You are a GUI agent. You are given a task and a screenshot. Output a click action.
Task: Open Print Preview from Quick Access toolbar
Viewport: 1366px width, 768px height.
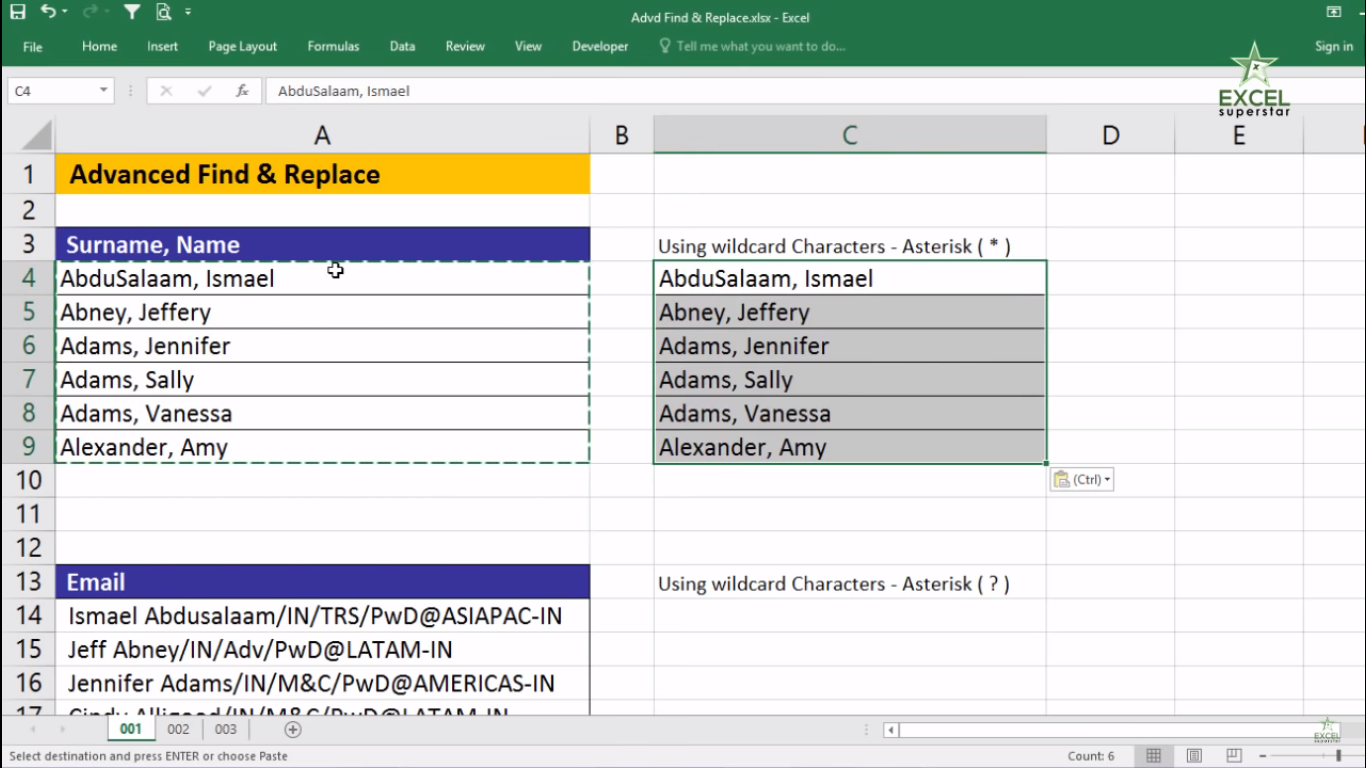click(x=163, y=12)
